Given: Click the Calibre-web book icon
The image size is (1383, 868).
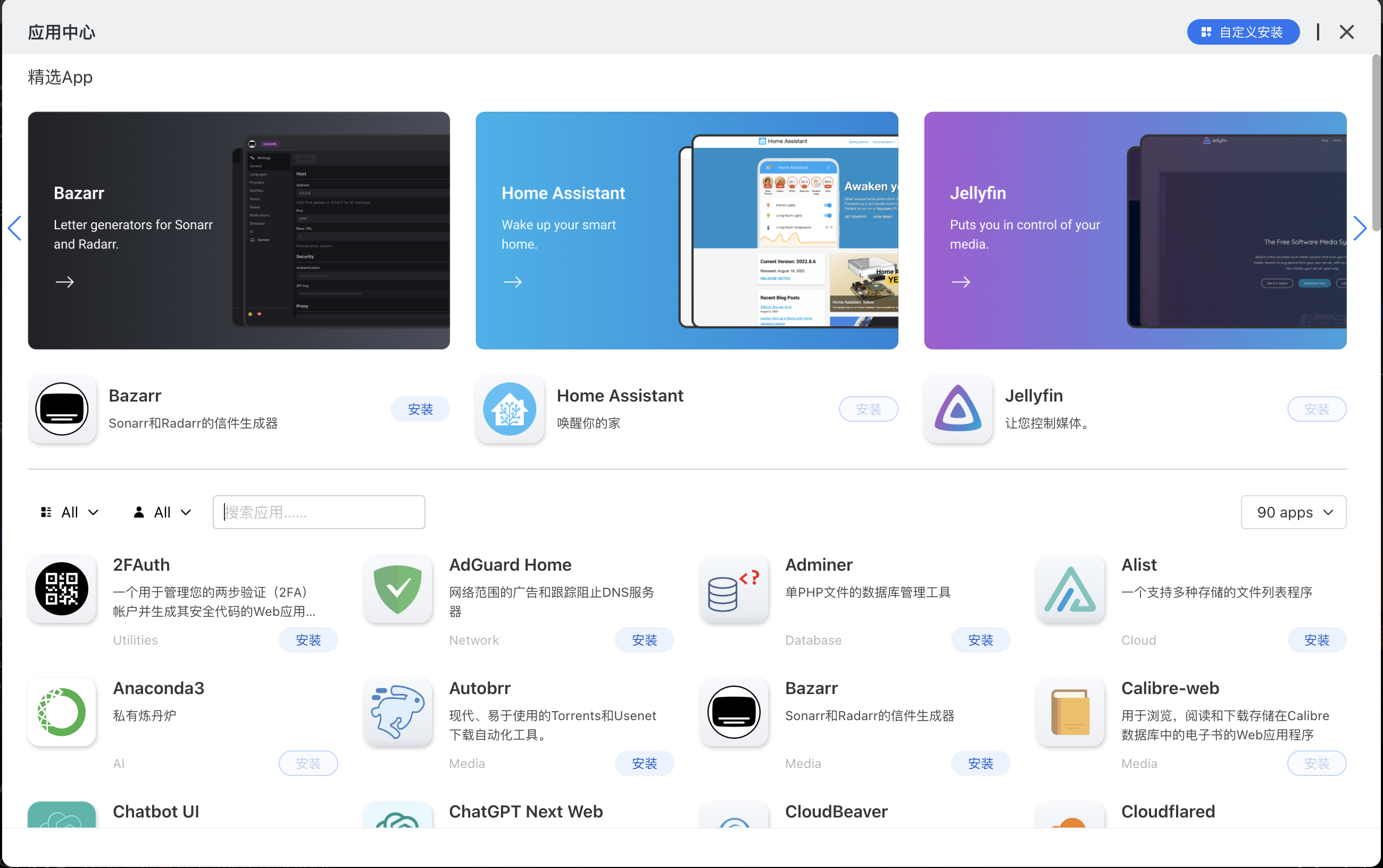Looking at the screenshot, I should (1070, 712).
